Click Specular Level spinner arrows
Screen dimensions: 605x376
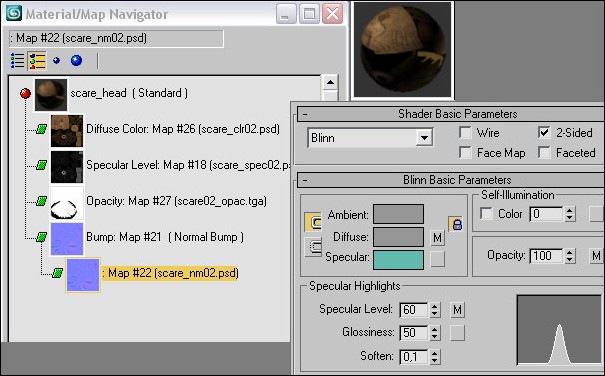[434, 310]
